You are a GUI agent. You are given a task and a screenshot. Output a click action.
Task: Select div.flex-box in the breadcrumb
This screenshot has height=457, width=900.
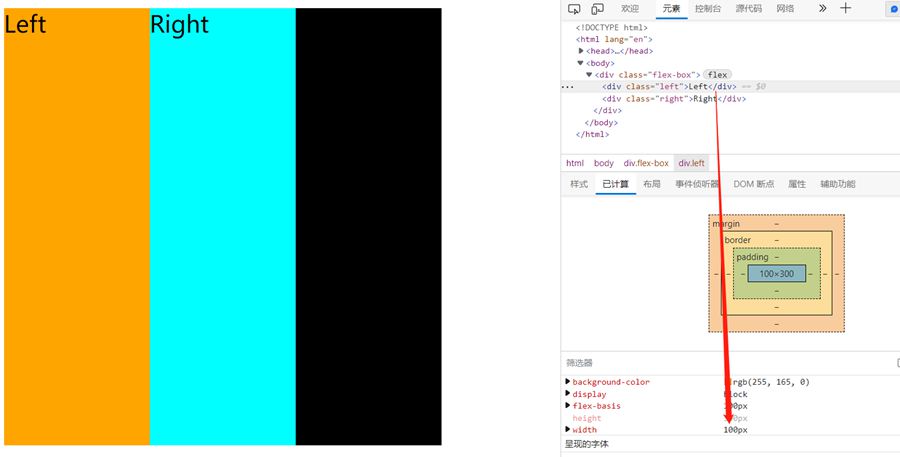click(x=646, y=163)
